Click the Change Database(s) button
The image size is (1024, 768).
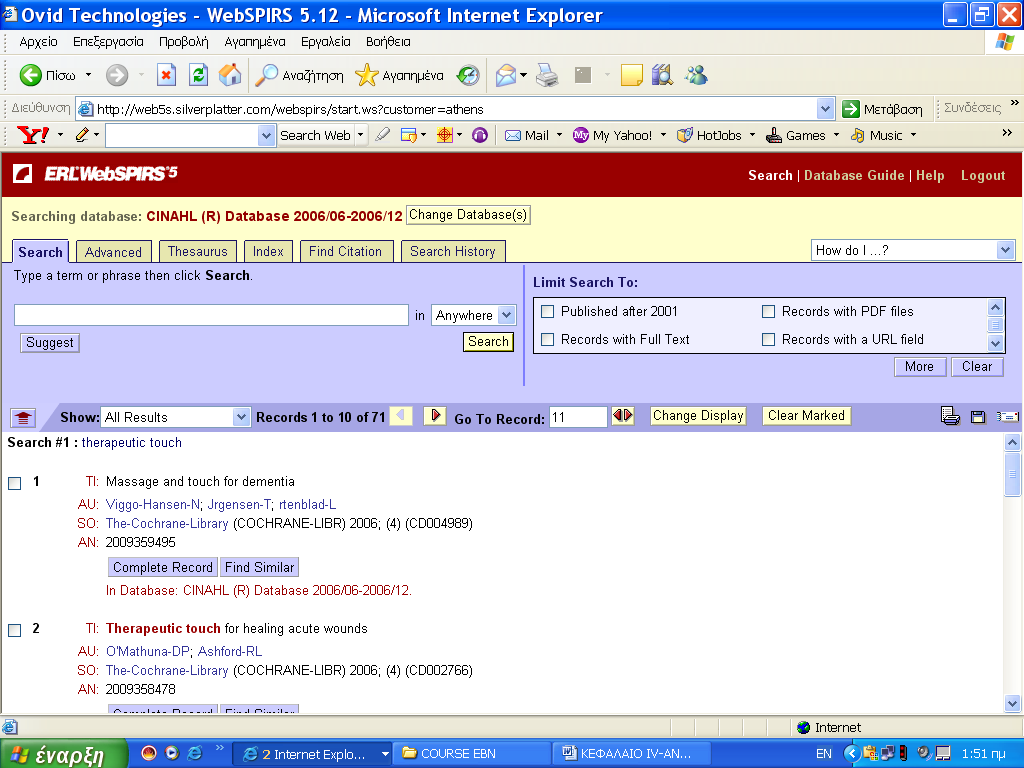(468, 215)
